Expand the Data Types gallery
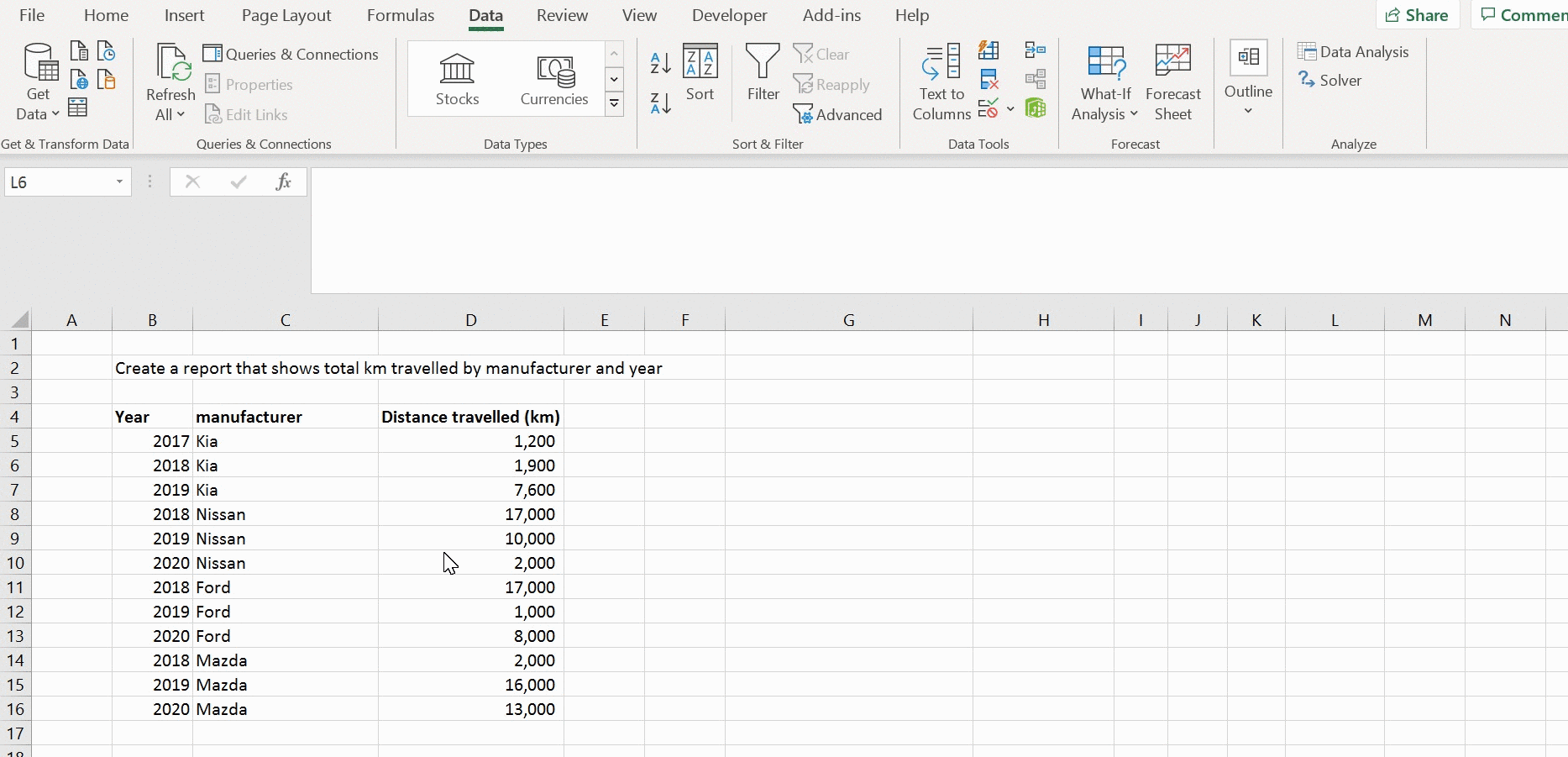The image size is (1568, 757). pos(615,103)
